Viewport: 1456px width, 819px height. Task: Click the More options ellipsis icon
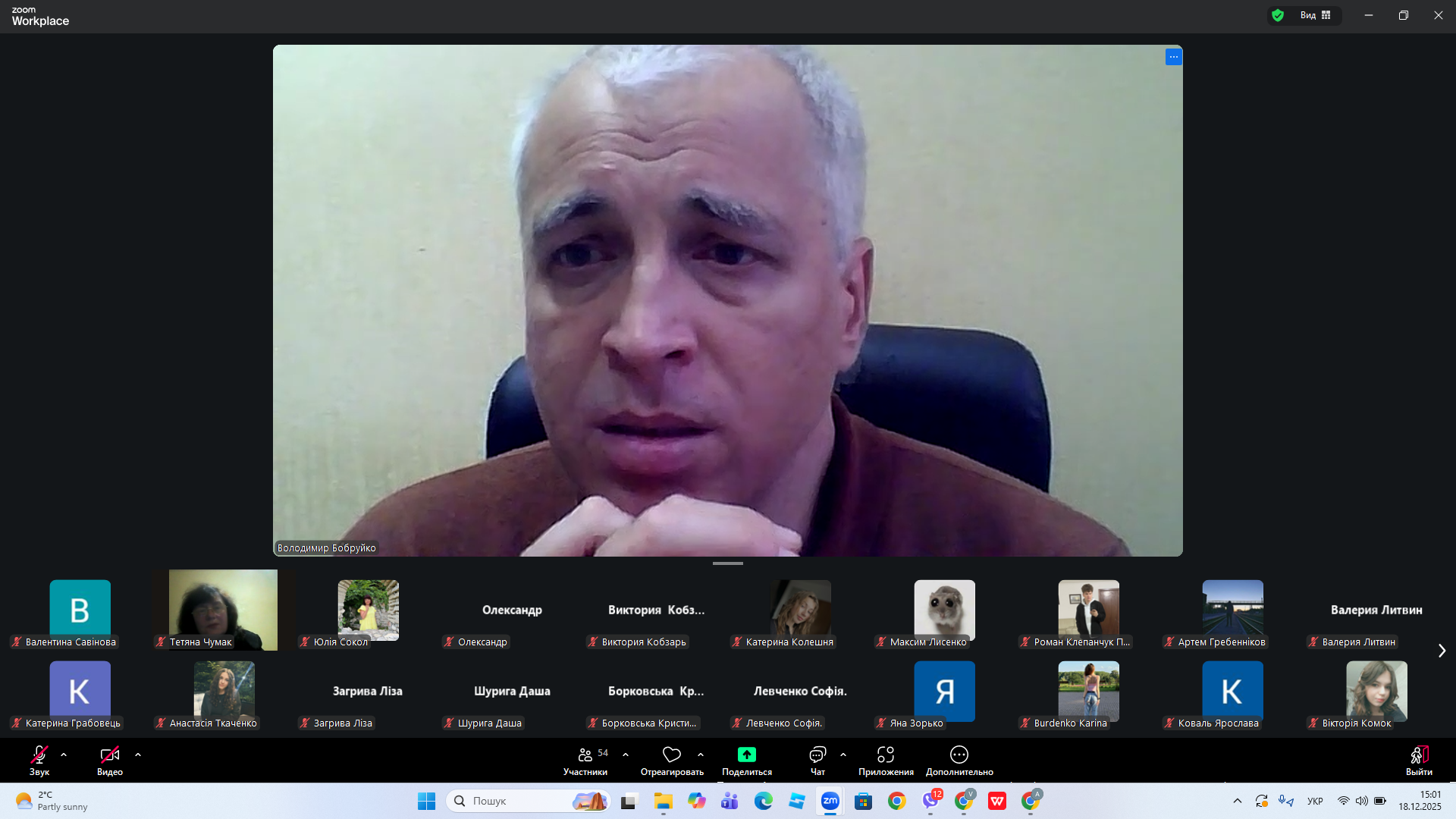959,755
